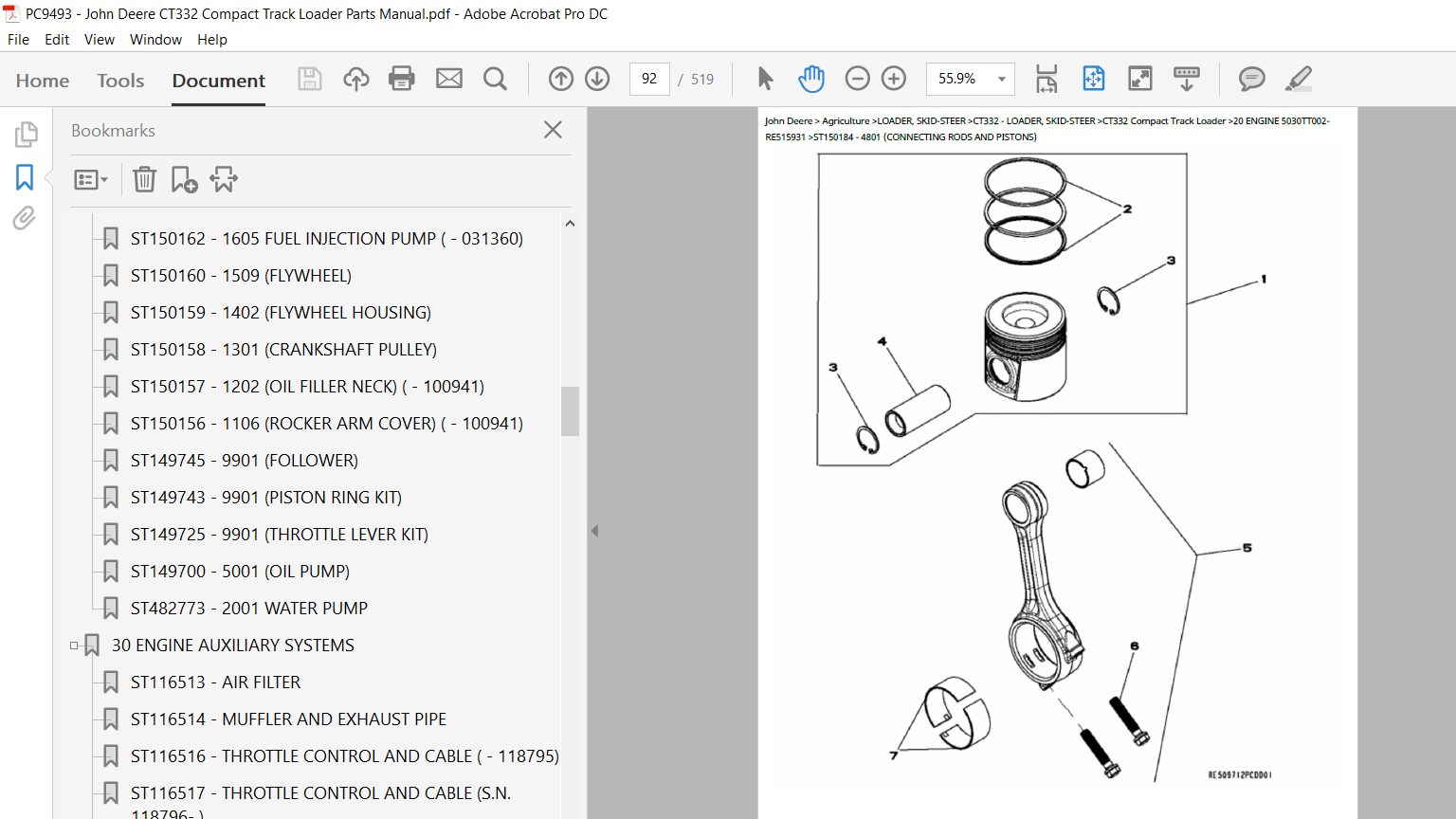Select the highlighter pen tool
This screenshot has width=1456, height=819.
tap(1299, 79)
